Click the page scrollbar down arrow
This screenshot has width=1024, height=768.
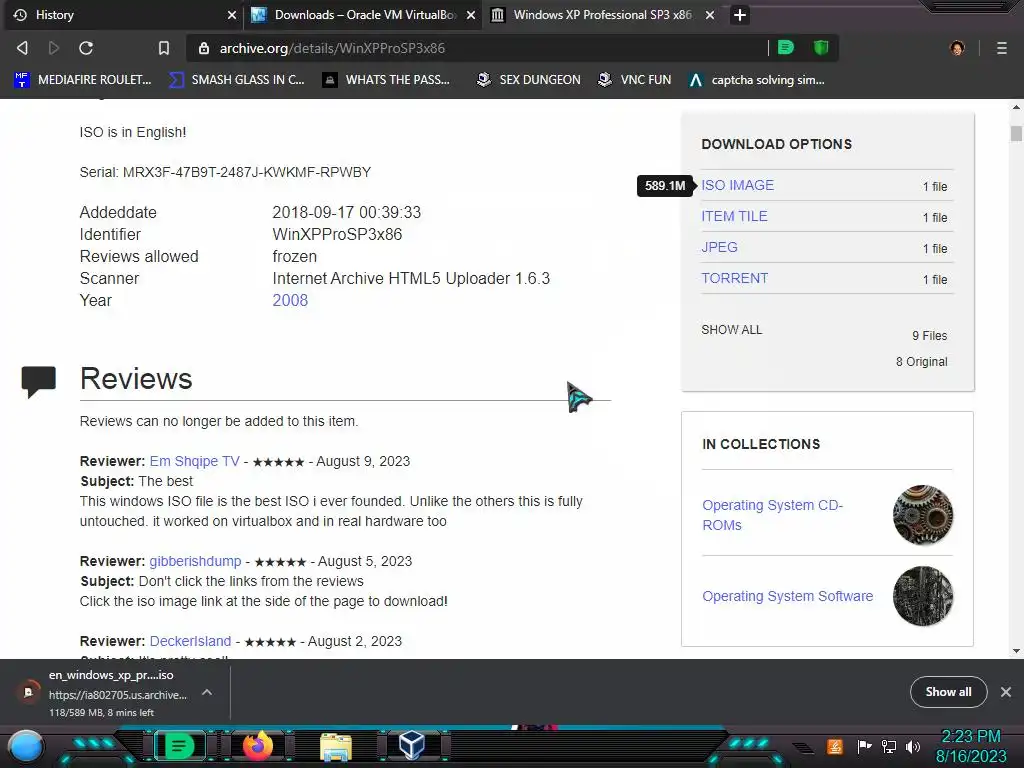click(x=1016, y=651)
